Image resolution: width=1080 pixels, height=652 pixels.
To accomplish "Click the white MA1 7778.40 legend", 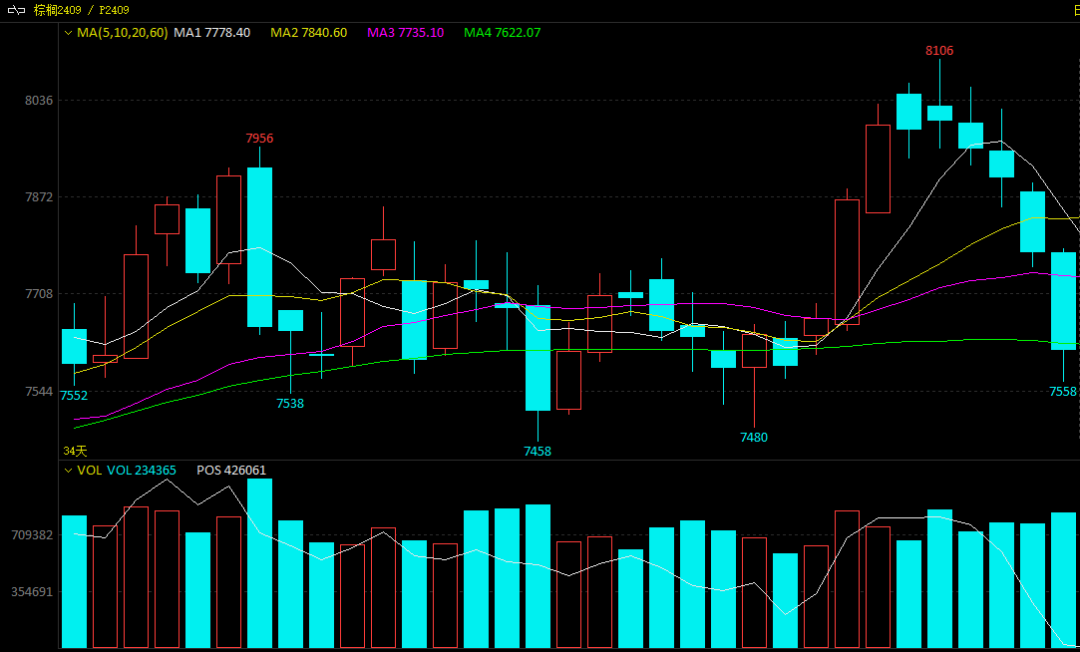I will click(212, 32).
